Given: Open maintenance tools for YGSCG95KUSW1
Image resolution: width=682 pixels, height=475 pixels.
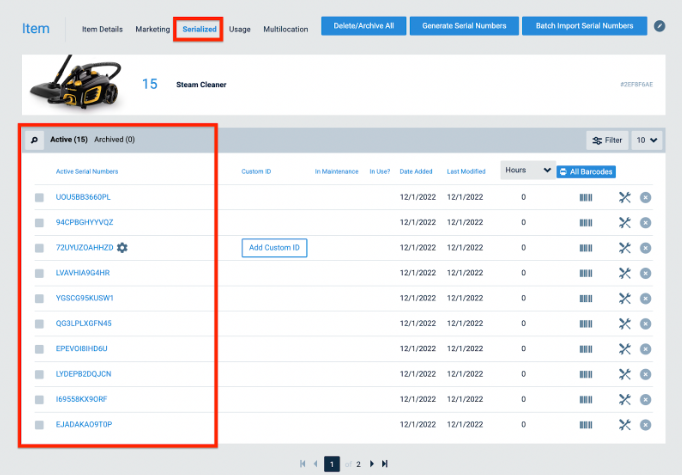Looking at the screenshot, I should 625,298.
